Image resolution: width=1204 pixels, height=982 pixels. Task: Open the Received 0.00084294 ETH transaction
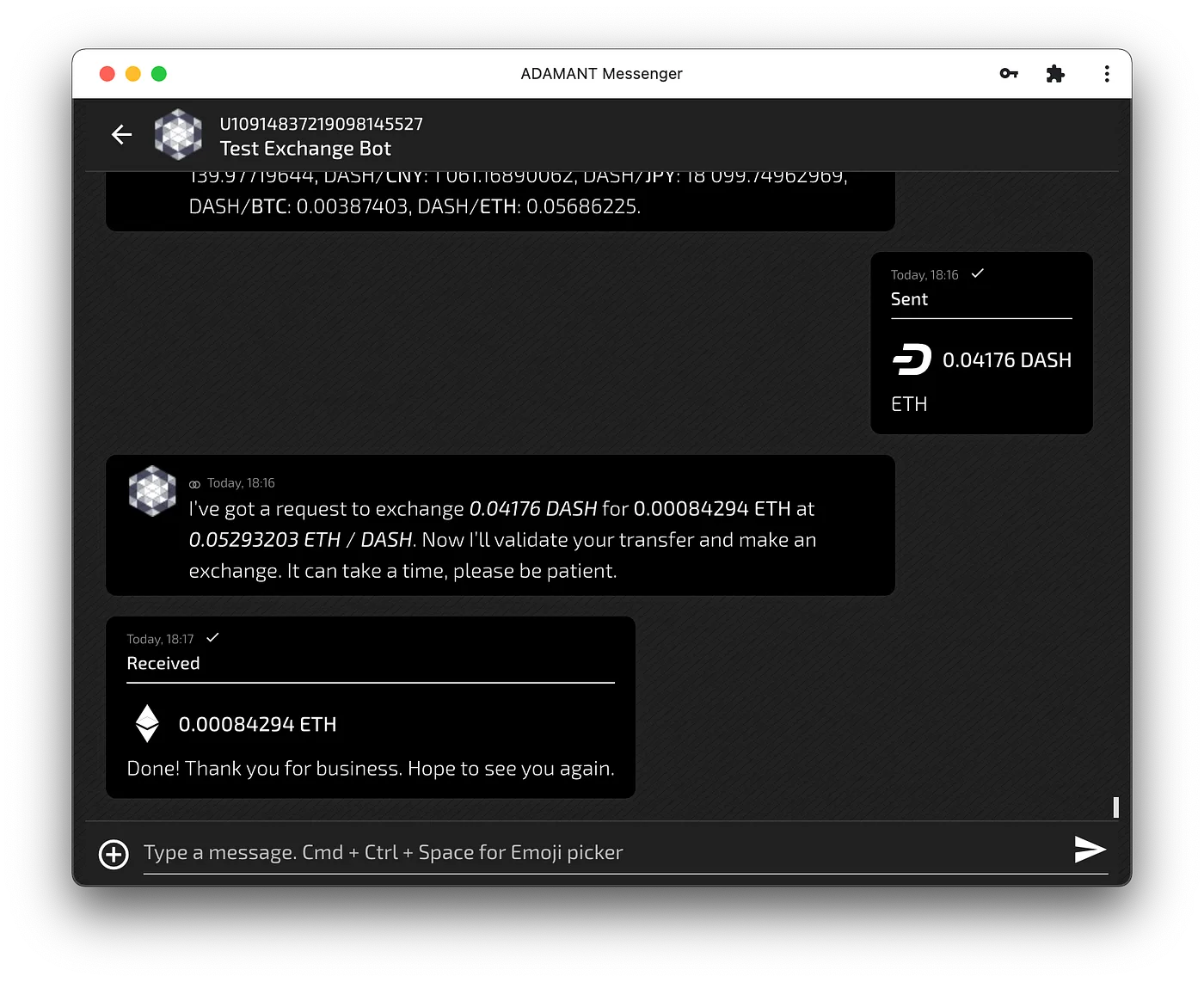371,707
